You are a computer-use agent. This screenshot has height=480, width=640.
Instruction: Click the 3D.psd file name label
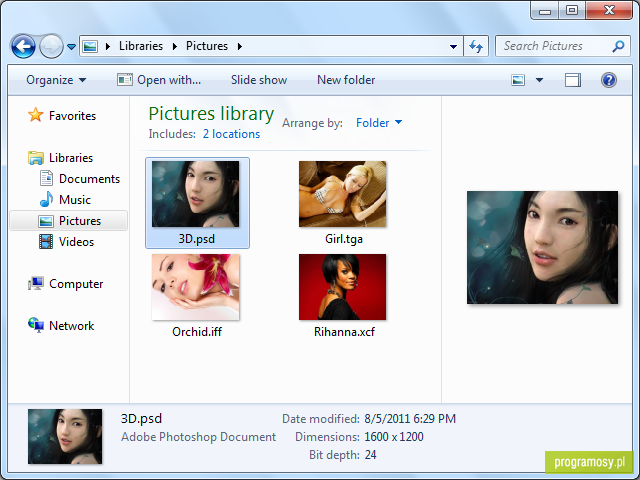196,239
